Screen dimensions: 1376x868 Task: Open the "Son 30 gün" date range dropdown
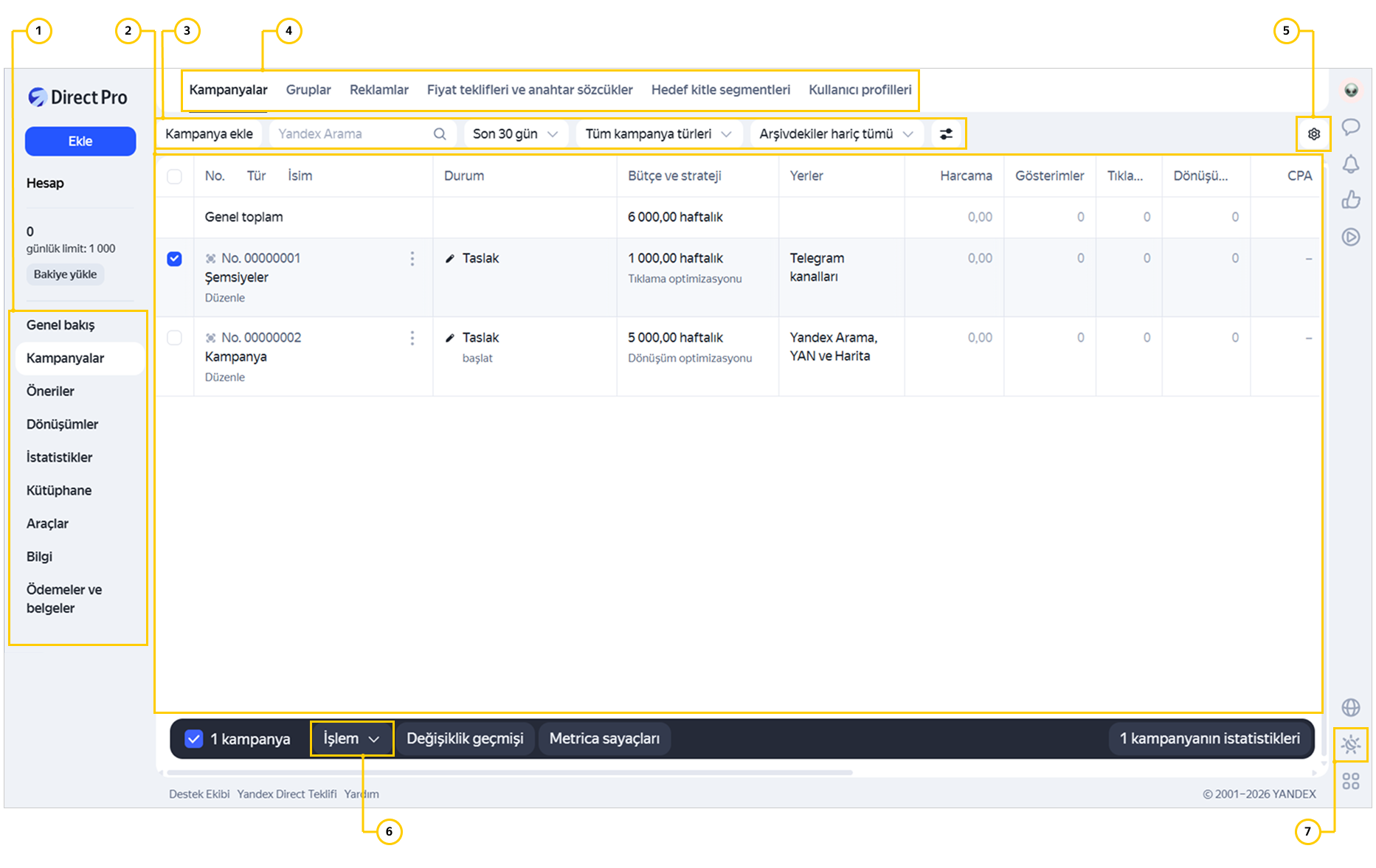[515, 134]
